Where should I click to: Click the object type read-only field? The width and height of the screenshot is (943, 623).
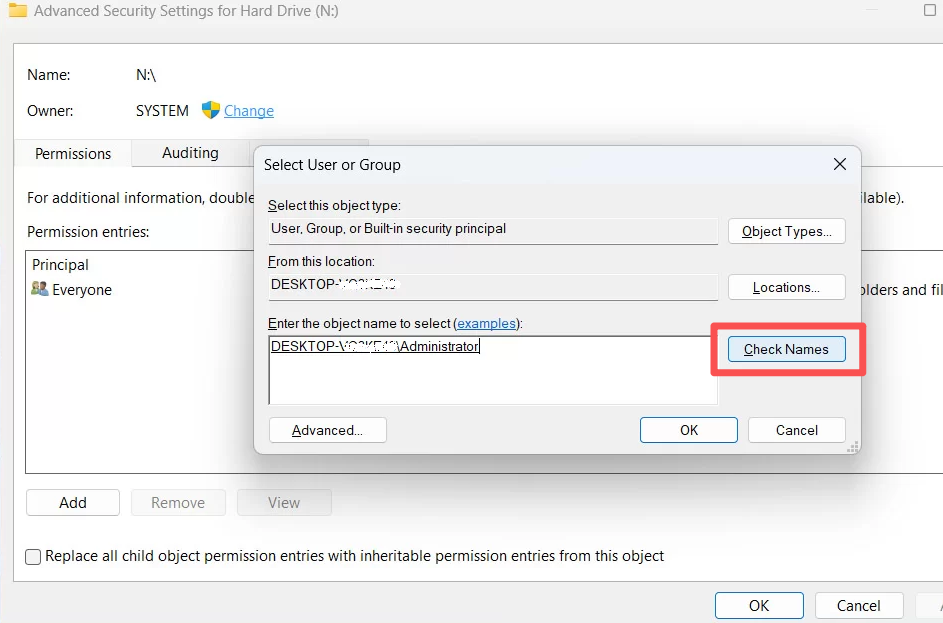pyautogui.click(x=493, y=230)
